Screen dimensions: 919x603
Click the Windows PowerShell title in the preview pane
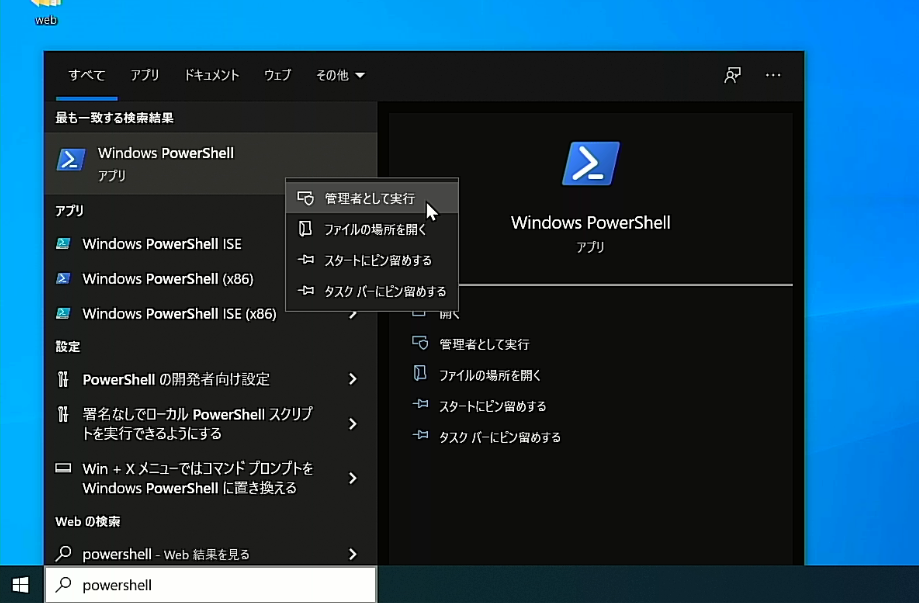(591, 223)
